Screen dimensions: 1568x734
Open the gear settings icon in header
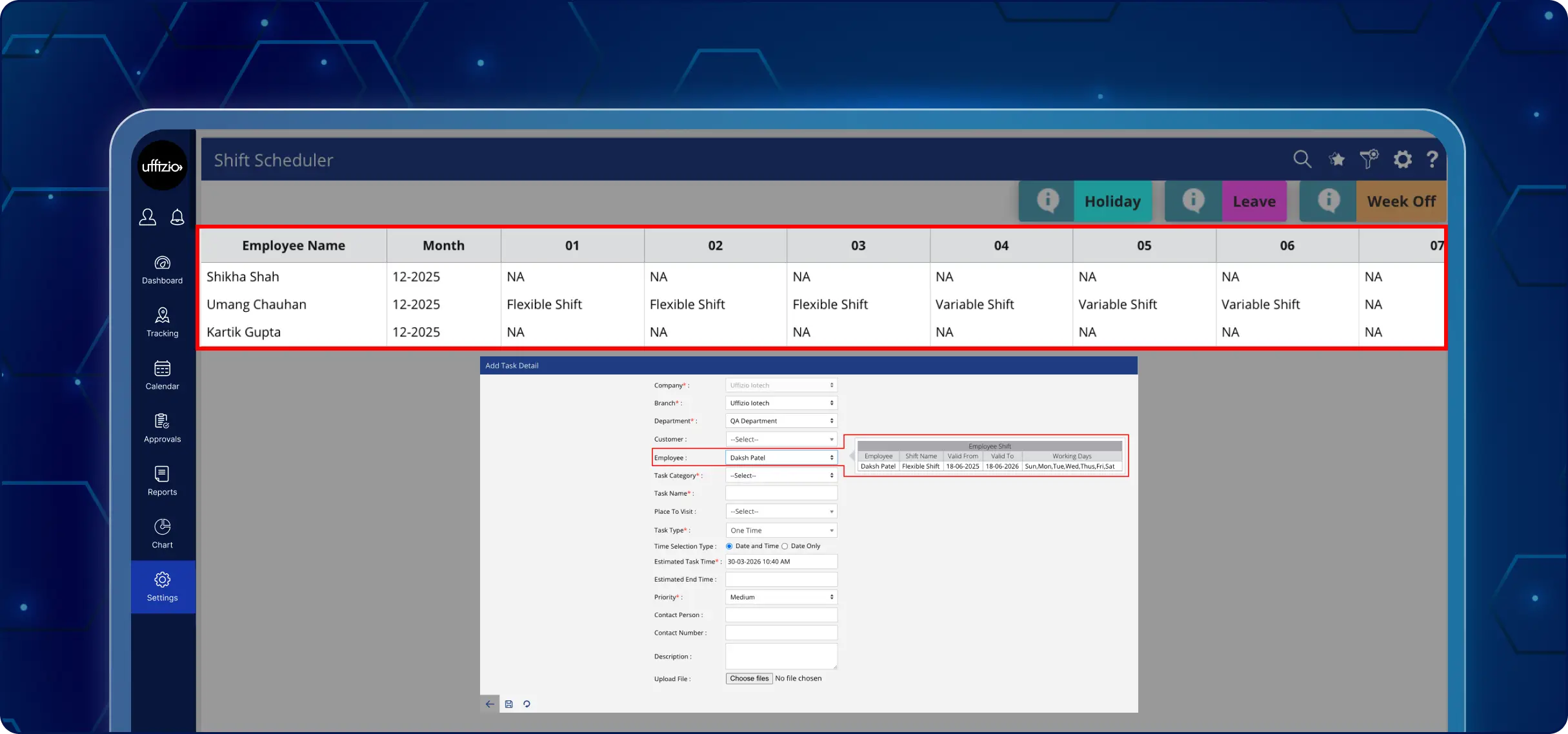(x=1402, y=159)
